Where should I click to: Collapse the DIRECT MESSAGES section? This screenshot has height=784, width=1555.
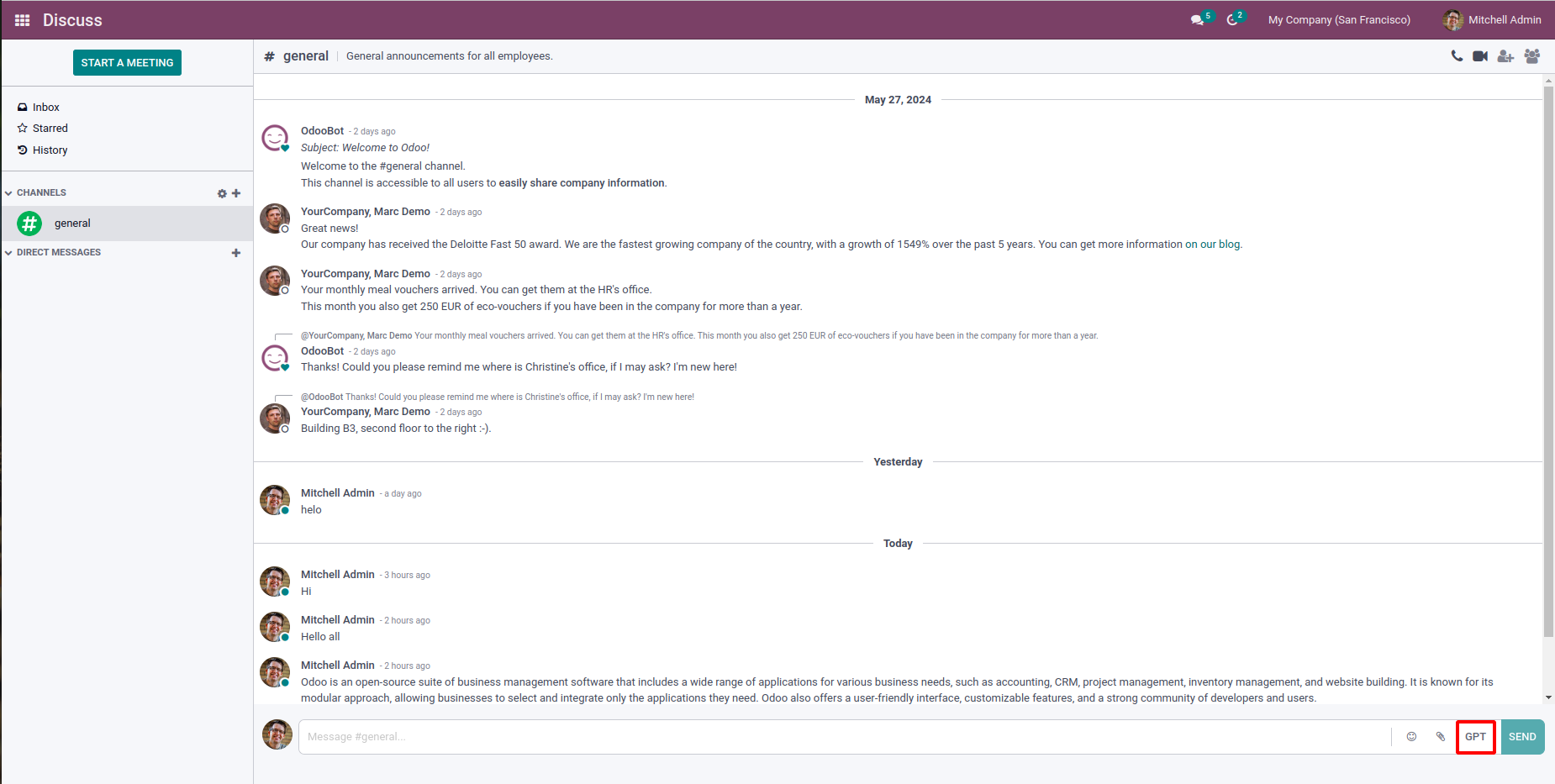(x=53, y=253)
